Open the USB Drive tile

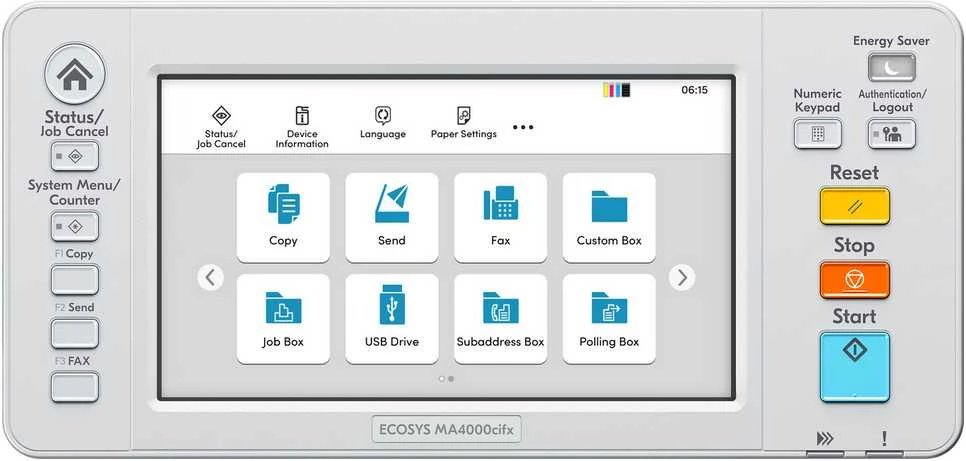[392, 319]
